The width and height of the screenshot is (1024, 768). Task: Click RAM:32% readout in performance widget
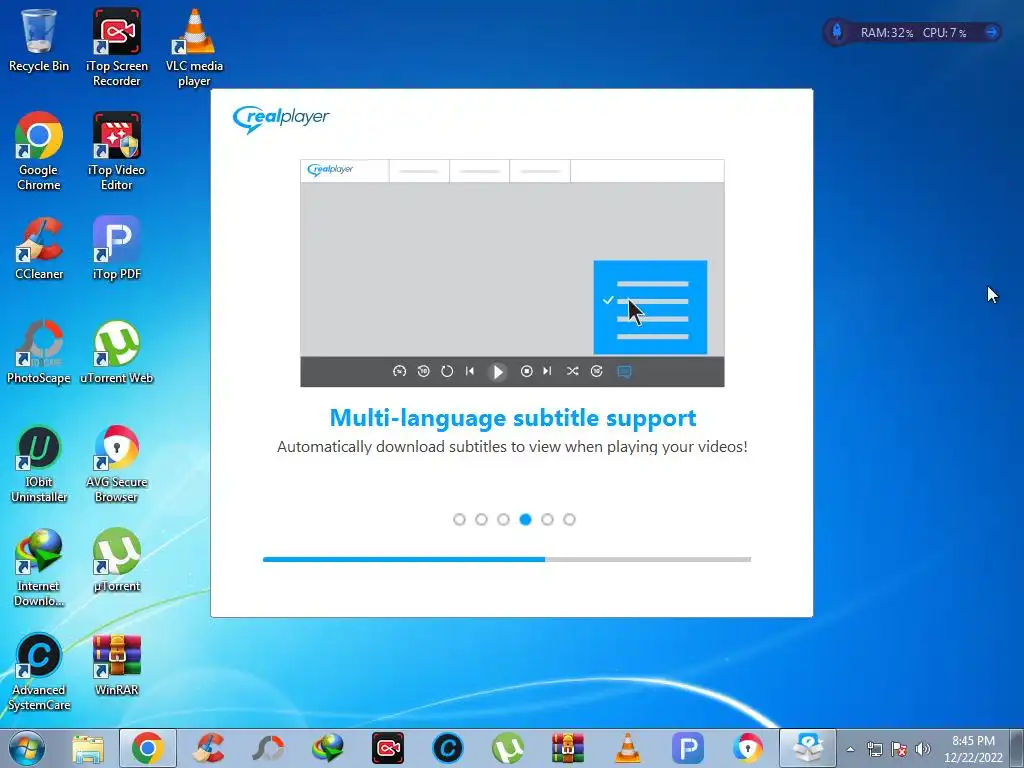[x=886, y=33]
